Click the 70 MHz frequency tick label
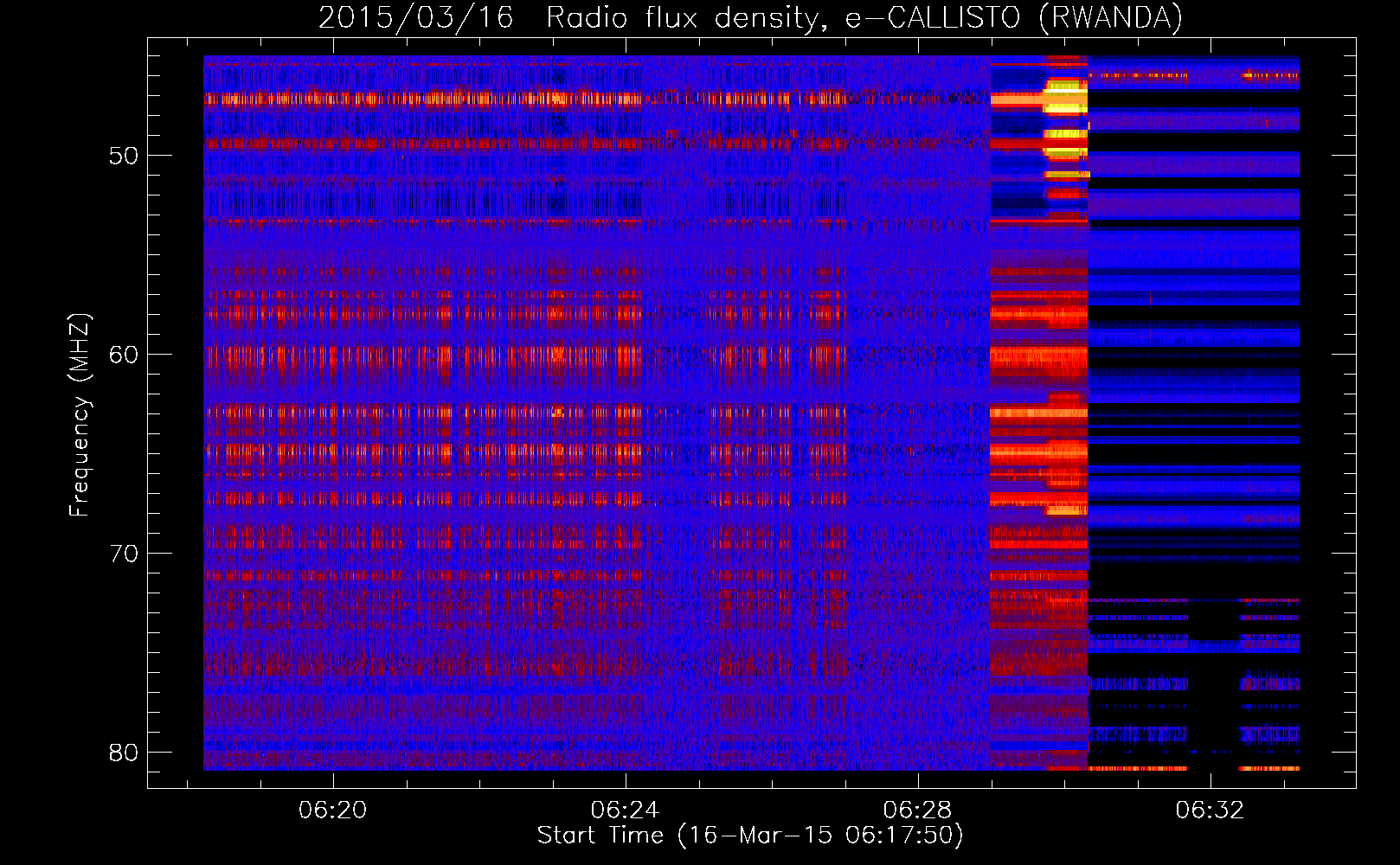The image size is (1400, 865). point(124,554)
